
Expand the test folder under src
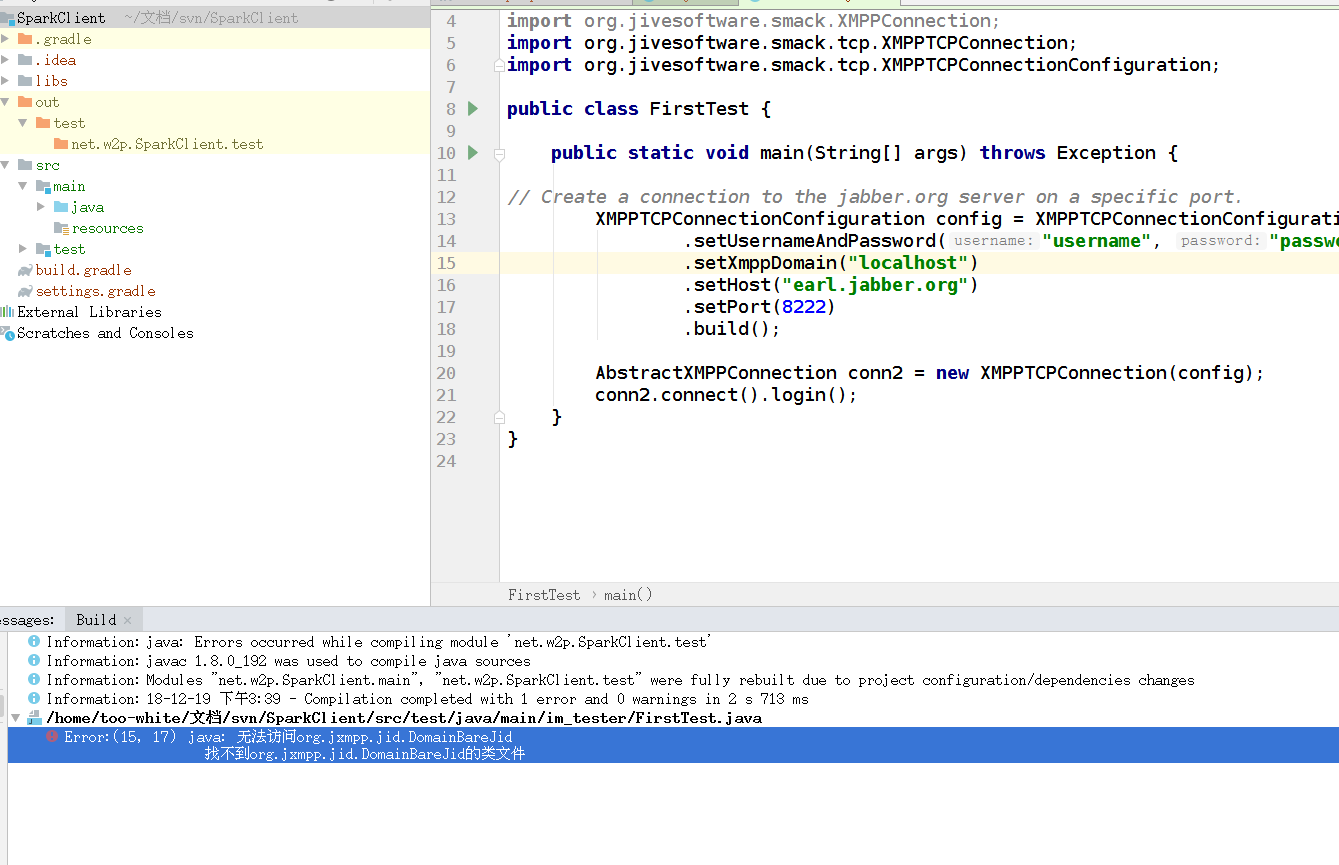23,249
